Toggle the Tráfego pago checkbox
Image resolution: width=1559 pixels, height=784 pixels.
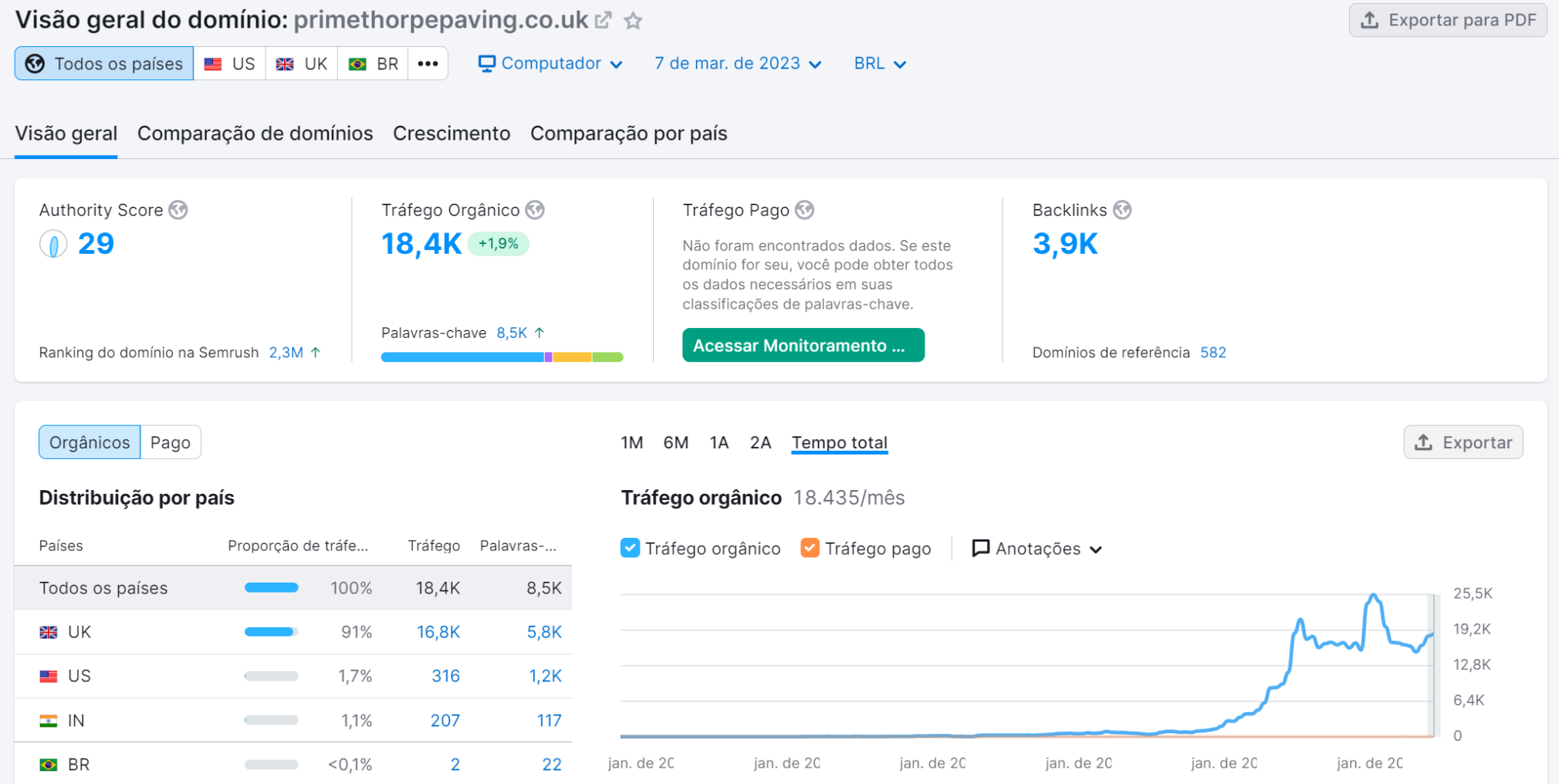[810, 548]
